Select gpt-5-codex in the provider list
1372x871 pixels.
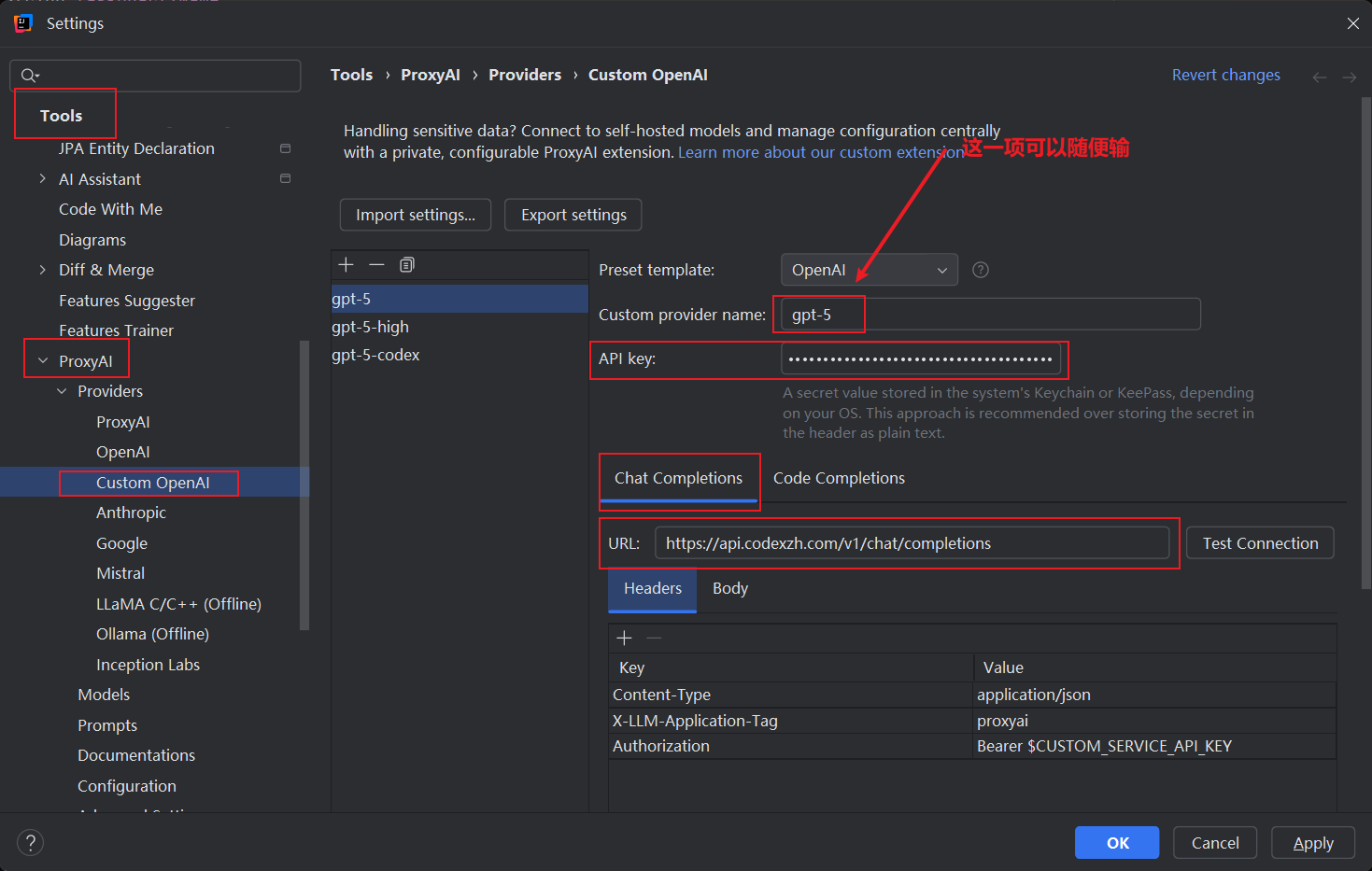click(375, 354)
